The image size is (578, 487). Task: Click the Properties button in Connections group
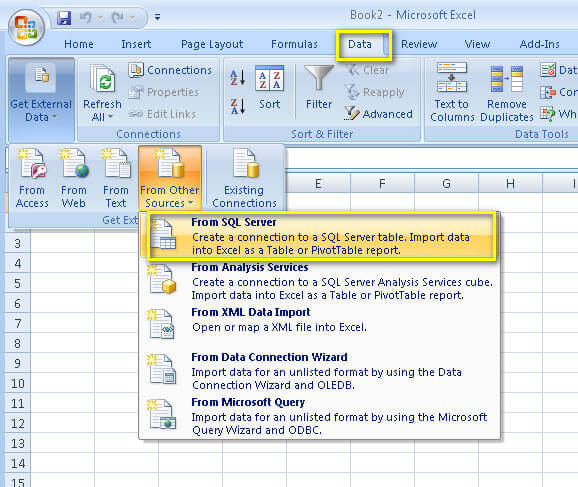(163, 92)
